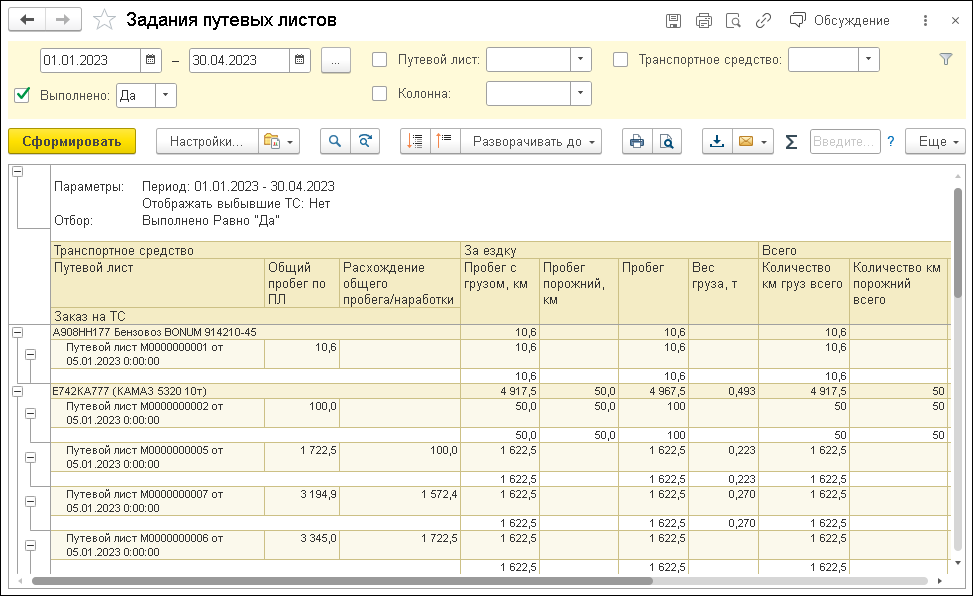Print the report using toolbar printer icon
The width and height of the screenshot is (973, 596).
(x=637, y=142)
